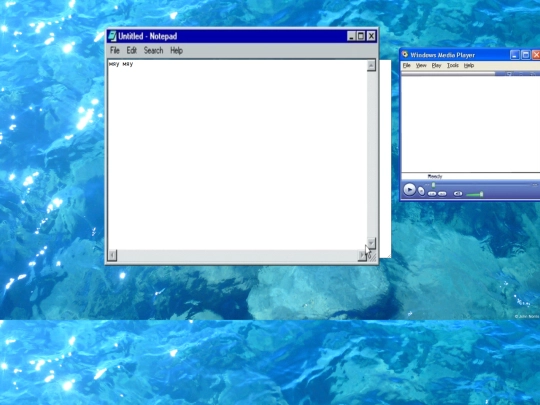
Task: Open the Notepad File menu
Action: (115, 51)
